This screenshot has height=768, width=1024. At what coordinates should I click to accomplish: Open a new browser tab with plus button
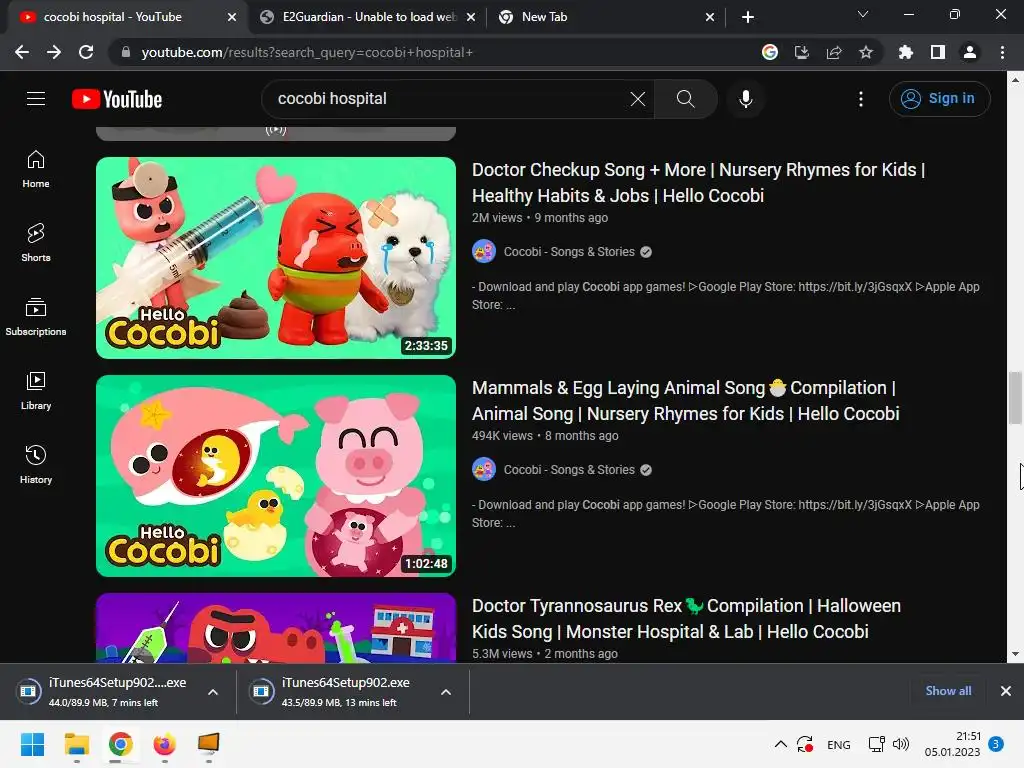[748, 17]
